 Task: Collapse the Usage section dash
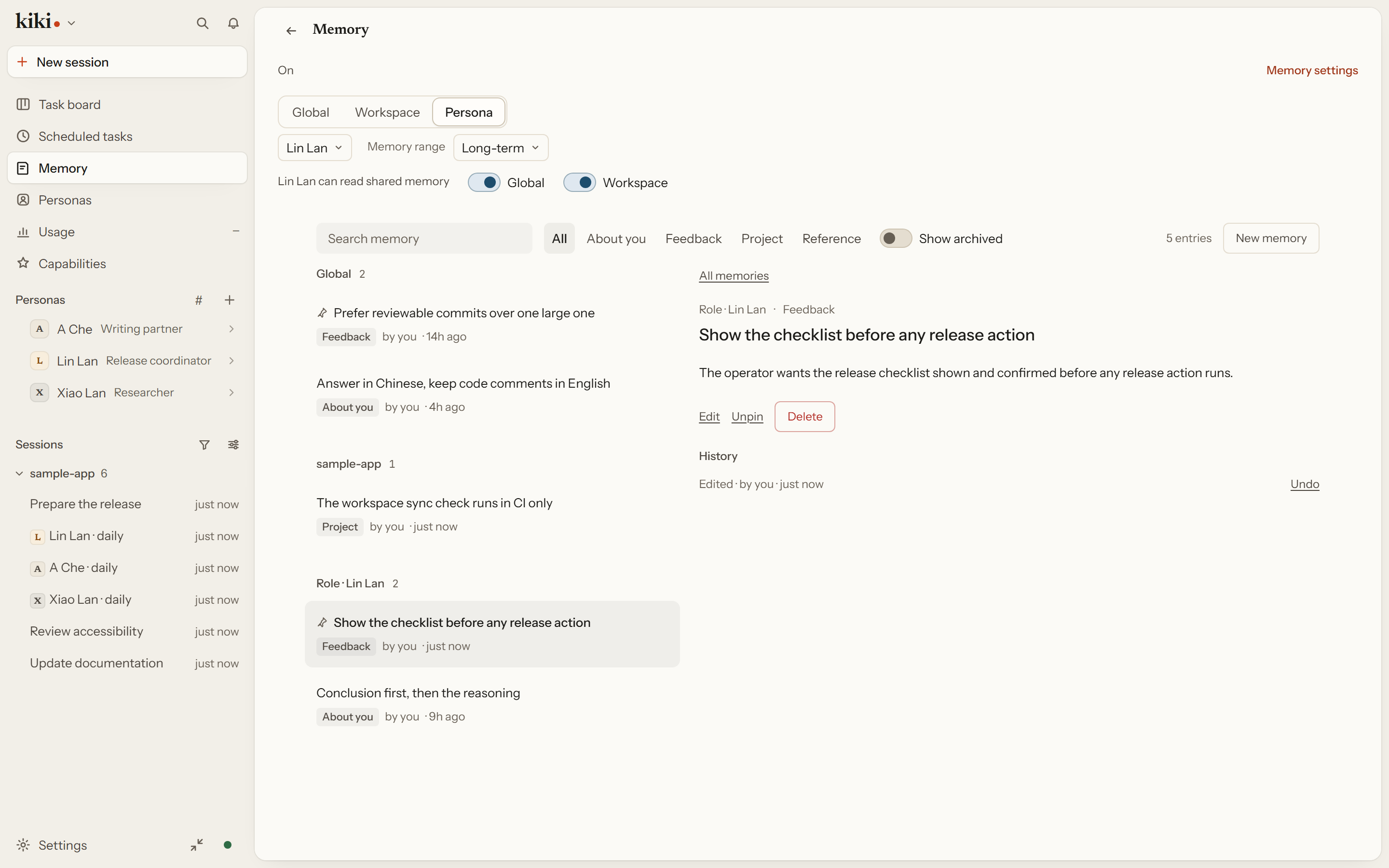click(x=235, y=231)
